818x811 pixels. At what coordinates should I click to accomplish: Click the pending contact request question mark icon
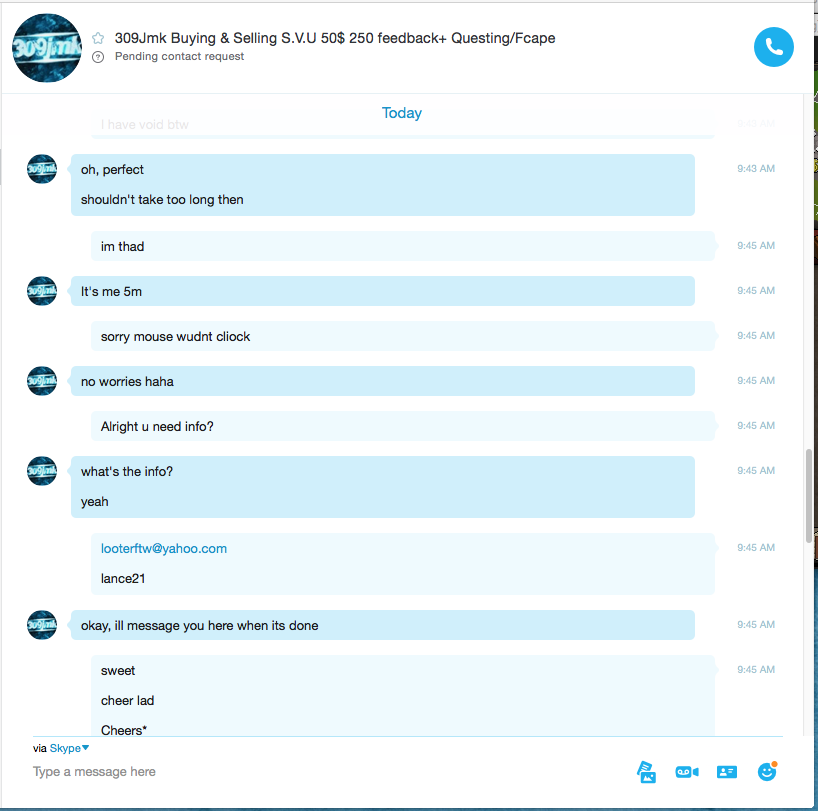coord(98,57)
